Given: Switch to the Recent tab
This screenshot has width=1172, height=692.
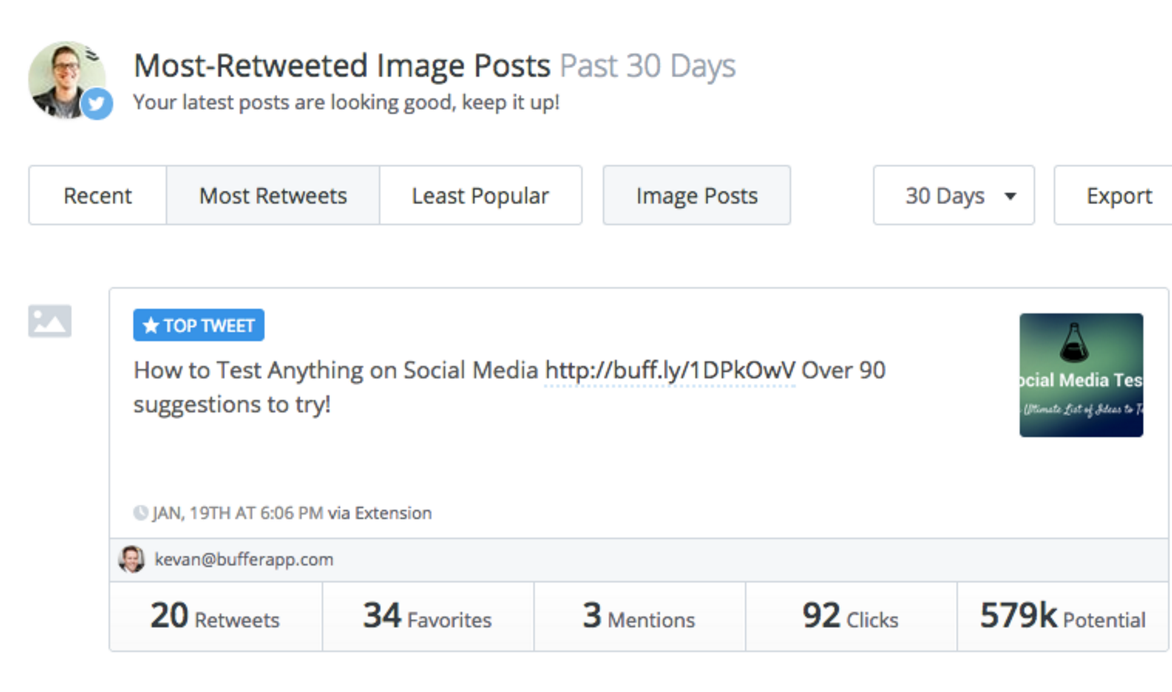Looking at the screenshot, I should coord(98,195).
